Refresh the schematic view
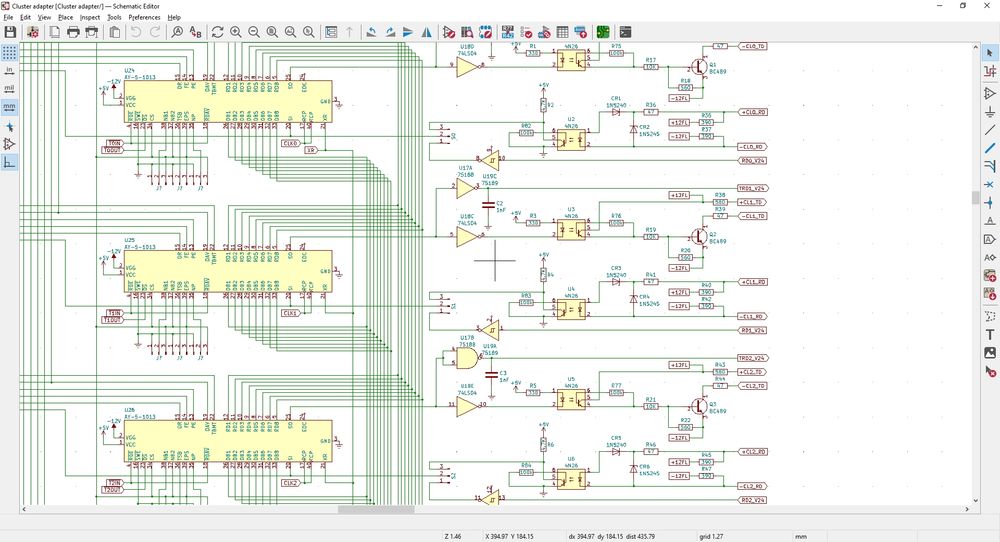Viewport: 1000px width, 542px height. tap(217, 32)
